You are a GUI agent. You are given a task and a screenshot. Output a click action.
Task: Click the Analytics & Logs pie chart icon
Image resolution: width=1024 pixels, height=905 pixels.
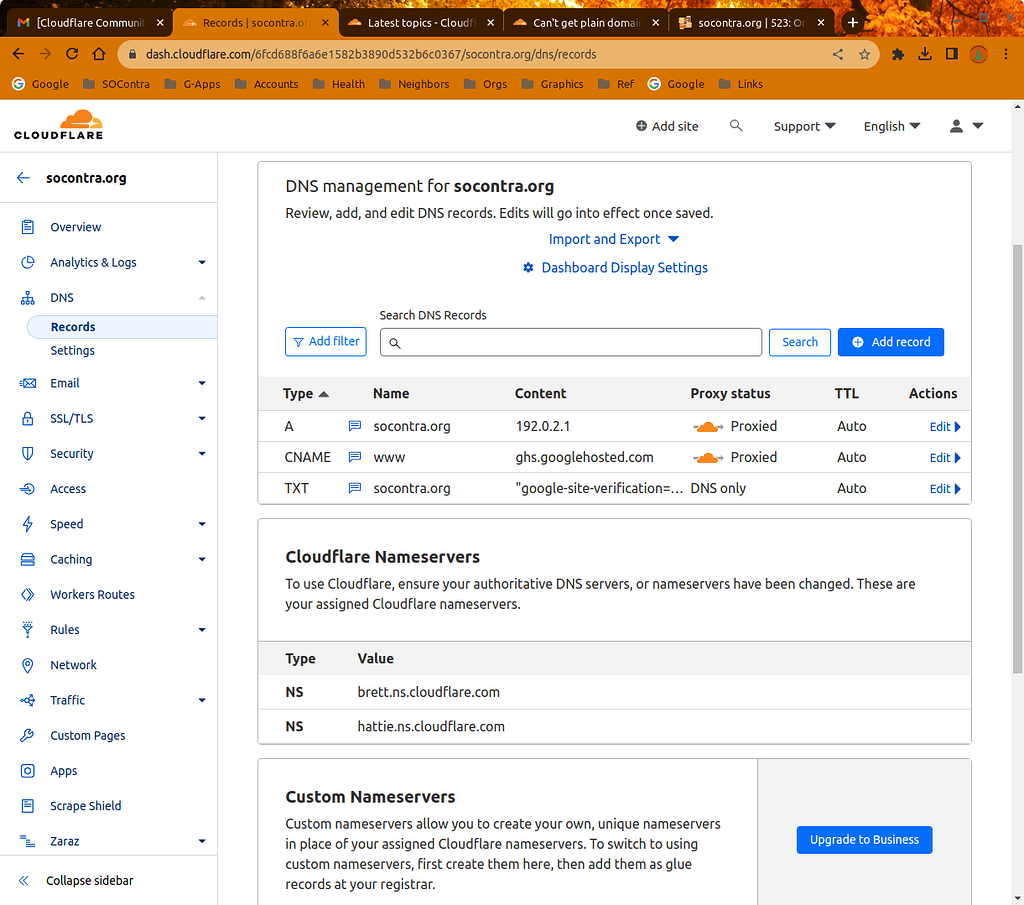pyautogui.click(x=27, y=262)
